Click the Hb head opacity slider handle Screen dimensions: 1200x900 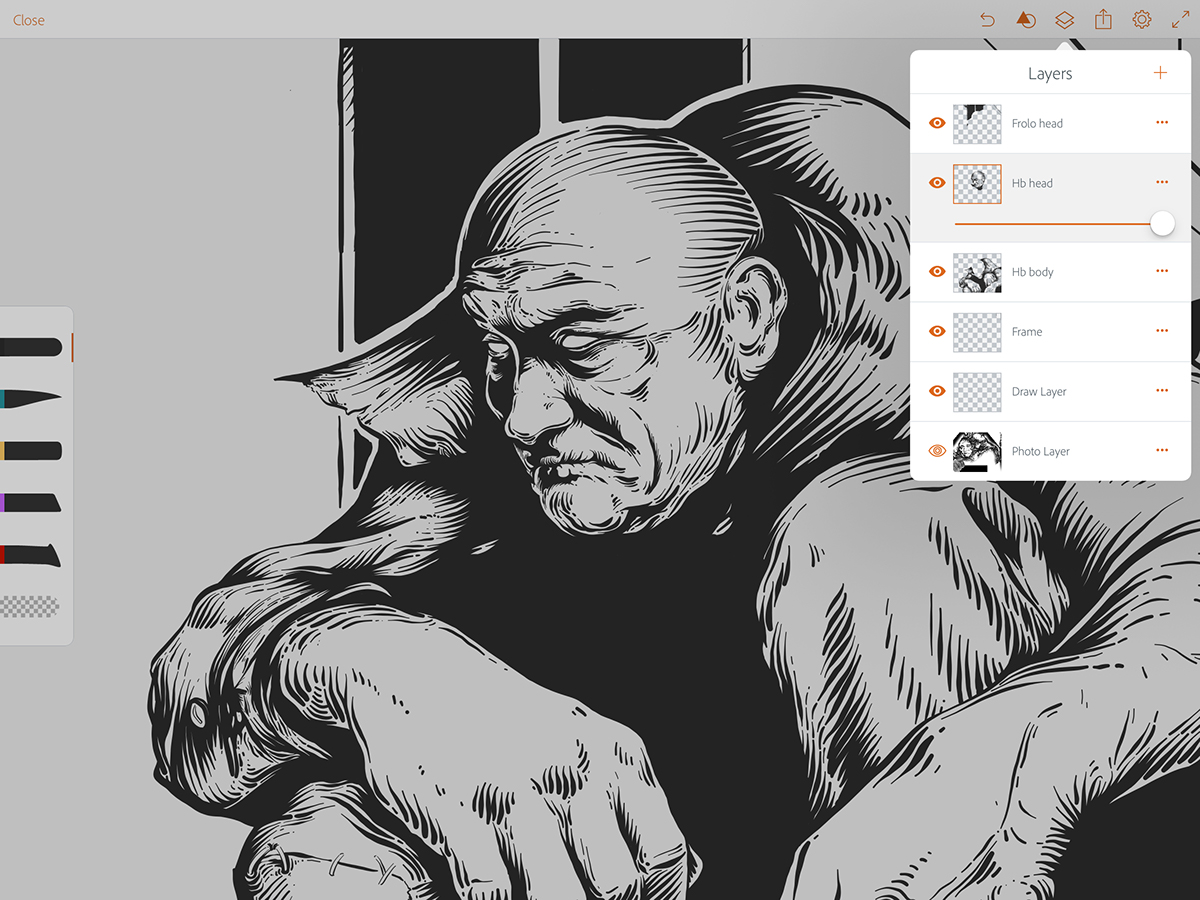click(1162, 223)
